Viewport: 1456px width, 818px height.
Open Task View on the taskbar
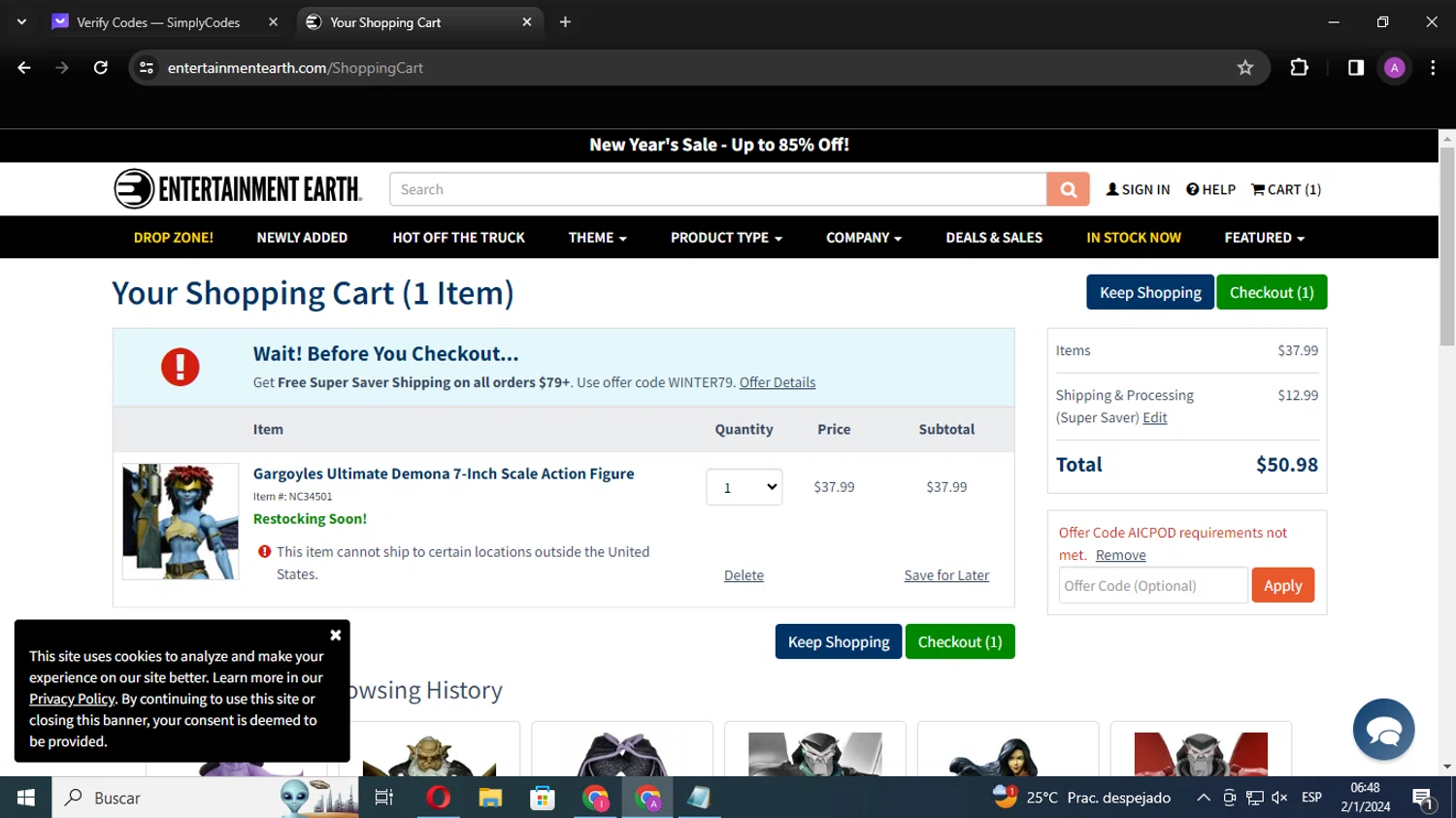coord(384,798)
